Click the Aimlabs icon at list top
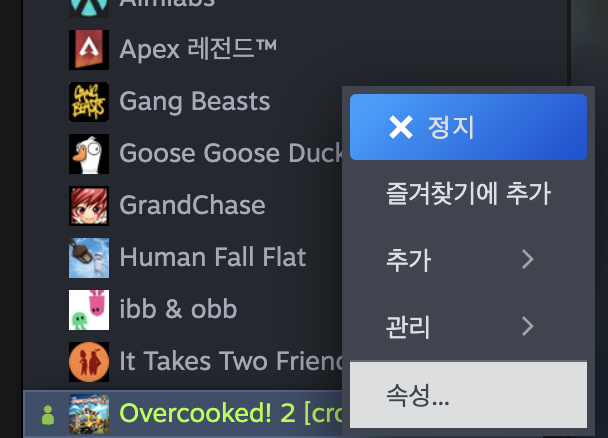608x438 pixels. pyautogui.click(x=89, y=9)
